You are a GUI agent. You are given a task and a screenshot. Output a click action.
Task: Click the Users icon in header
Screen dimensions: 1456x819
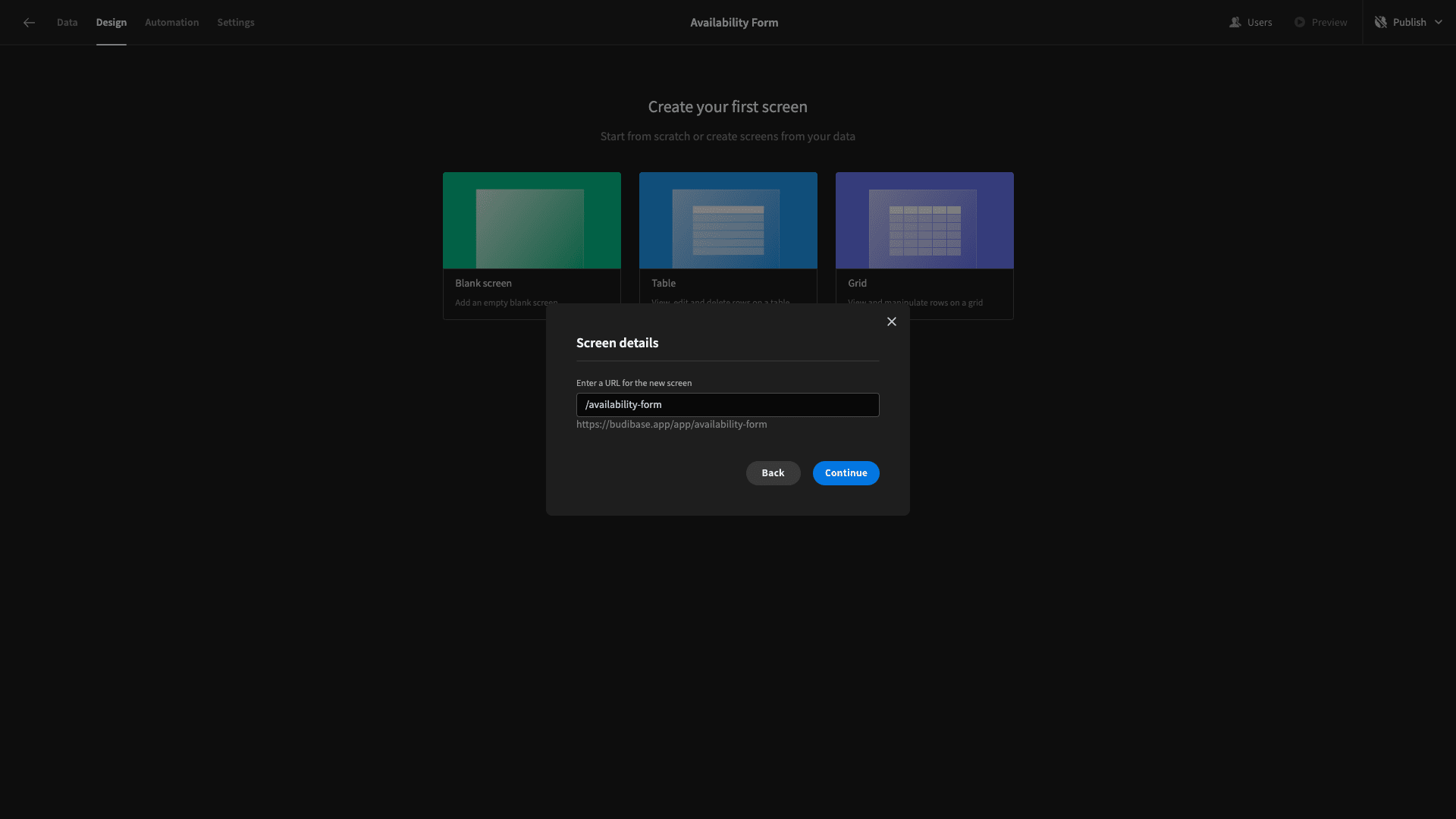[x=1235, y=23]
